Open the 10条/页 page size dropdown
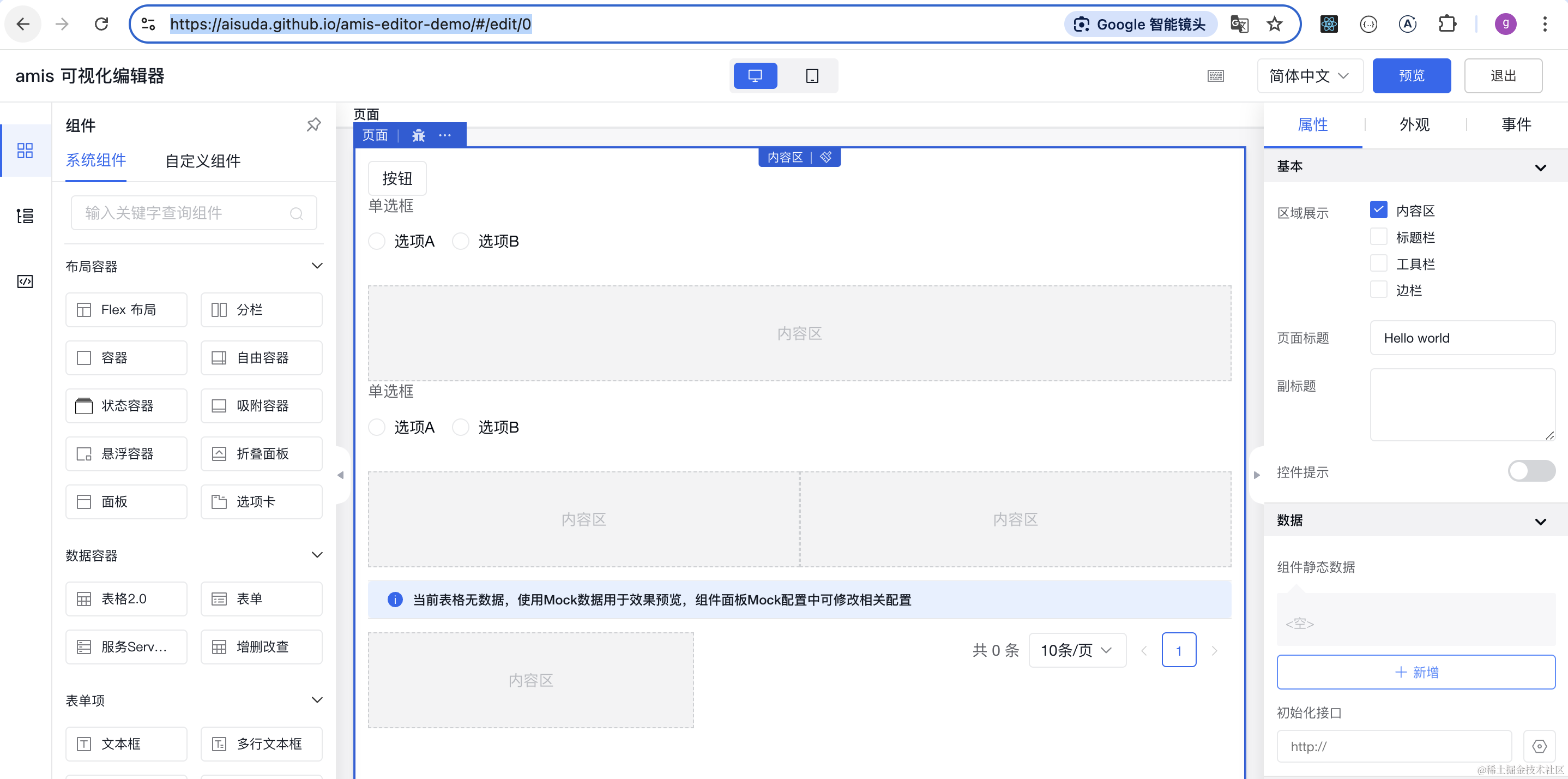The width and height of the screenshot is (1568, 779). [x=1076, y=650]
